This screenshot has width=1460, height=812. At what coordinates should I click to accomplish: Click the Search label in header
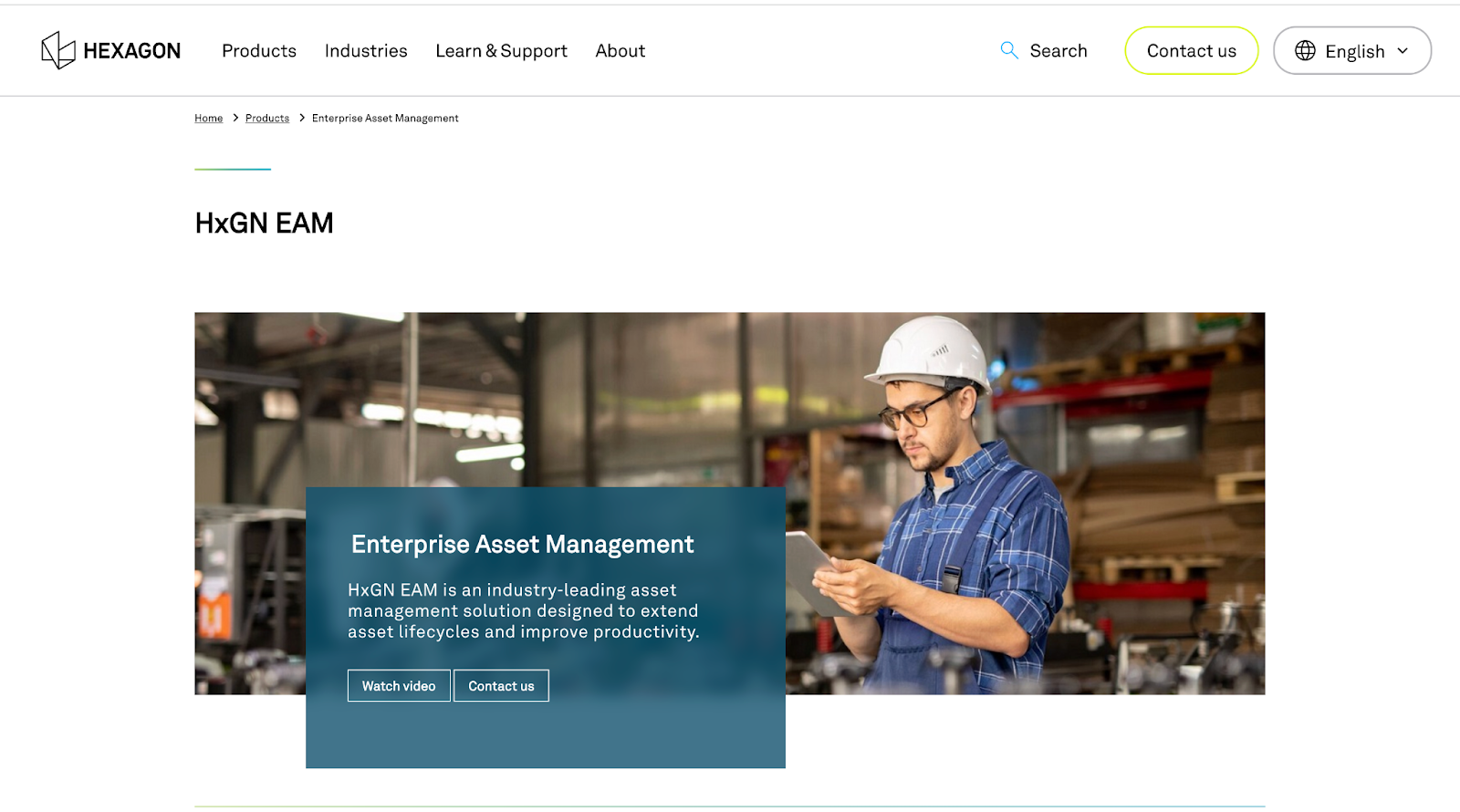[1058, 51]
